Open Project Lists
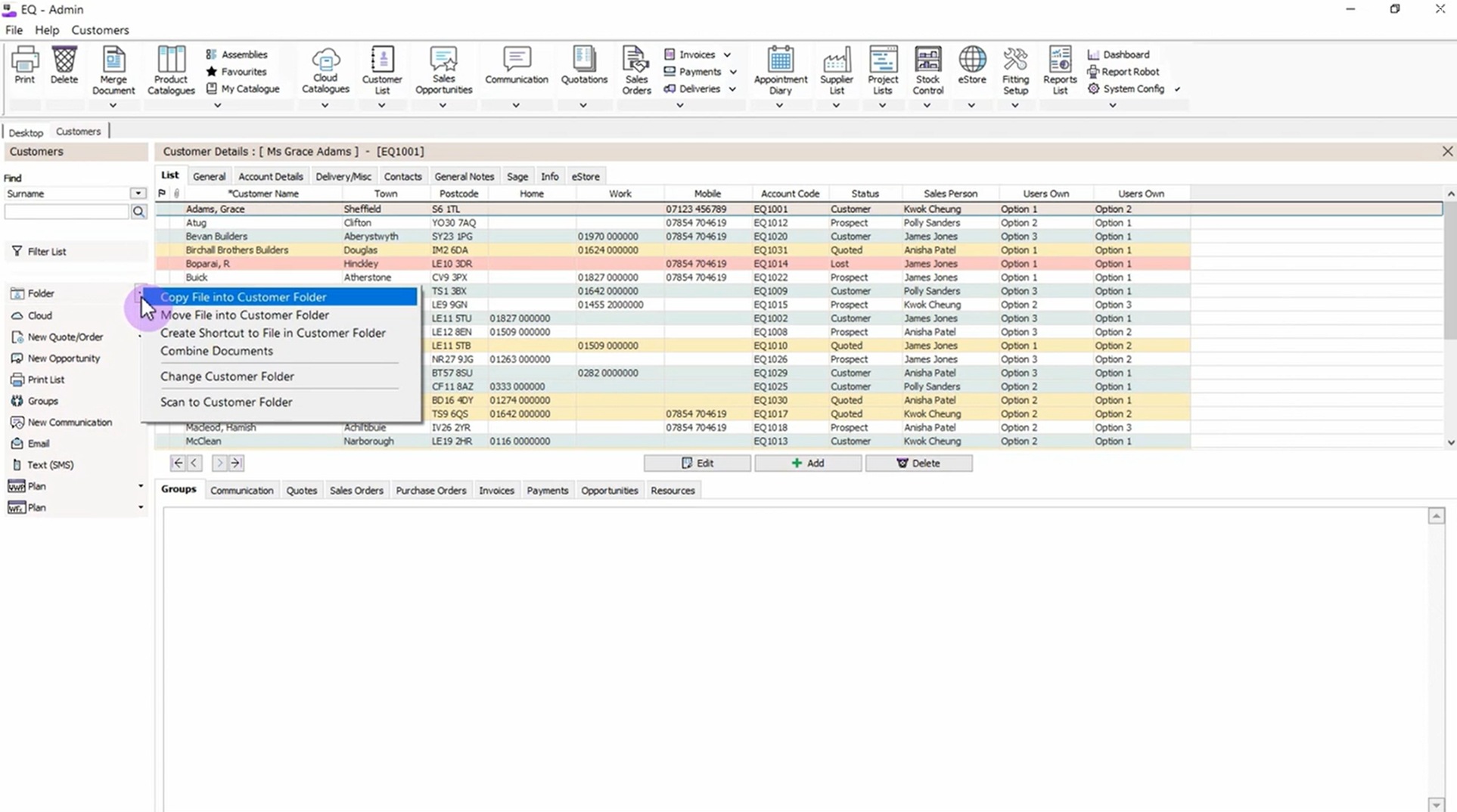 tap(883, 70)
